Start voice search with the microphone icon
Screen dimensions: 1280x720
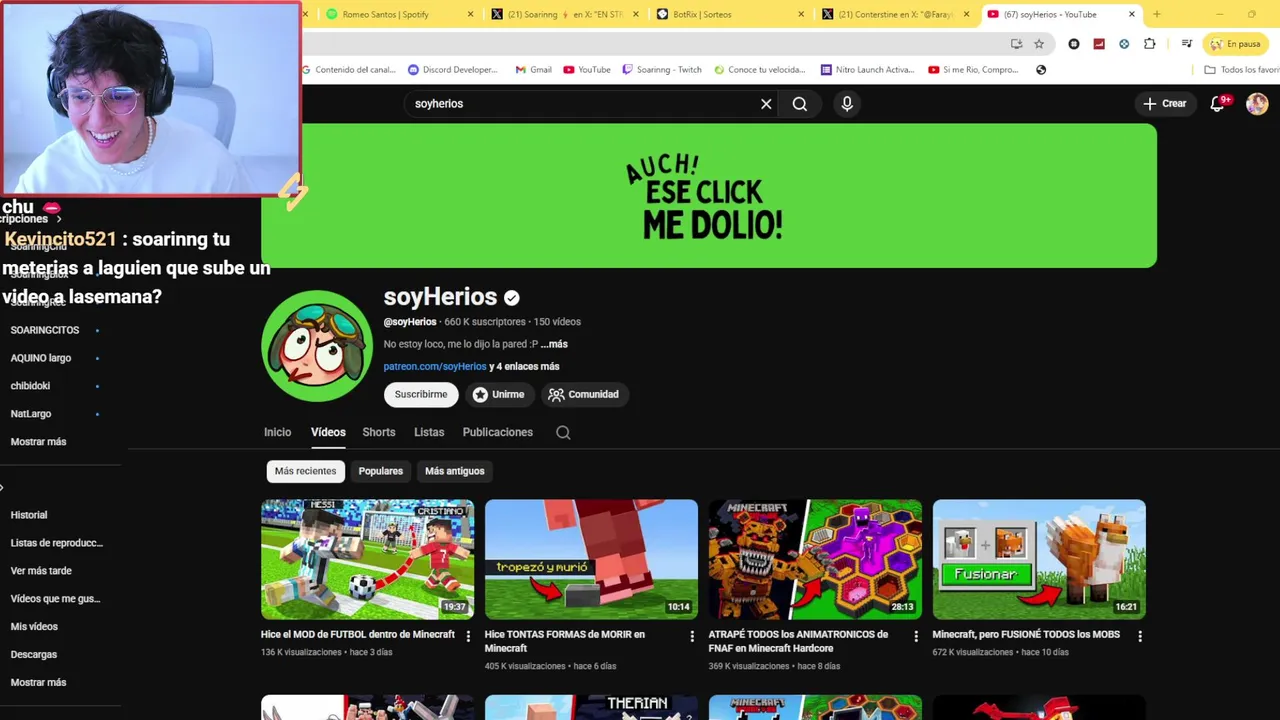pos(847,104)
